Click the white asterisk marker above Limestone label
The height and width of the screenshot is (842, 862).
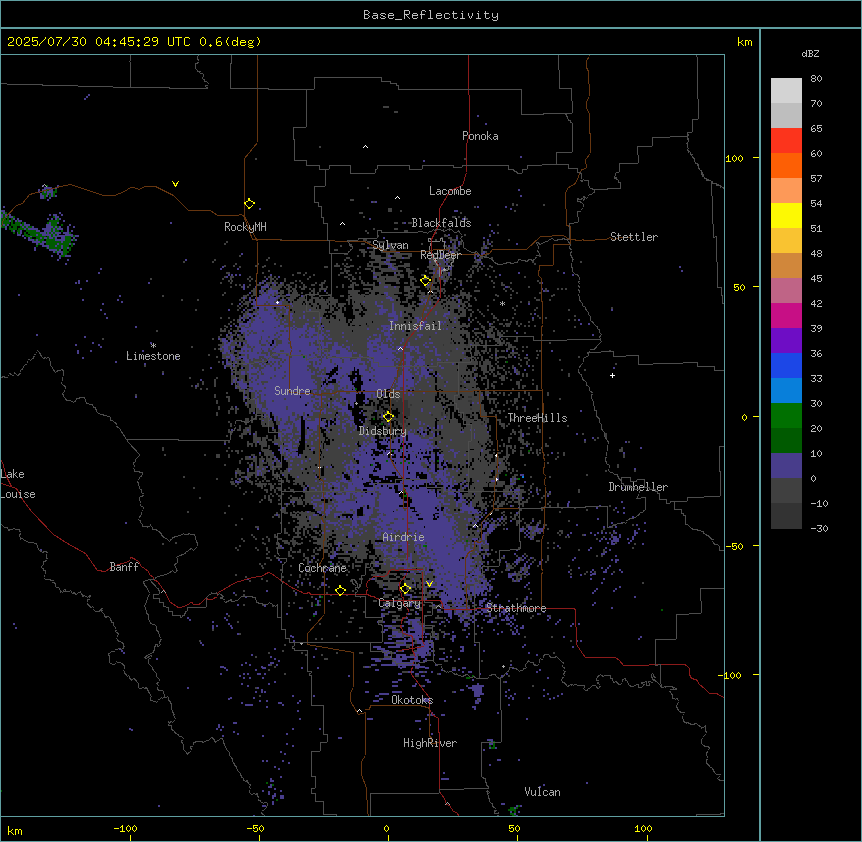153,345
